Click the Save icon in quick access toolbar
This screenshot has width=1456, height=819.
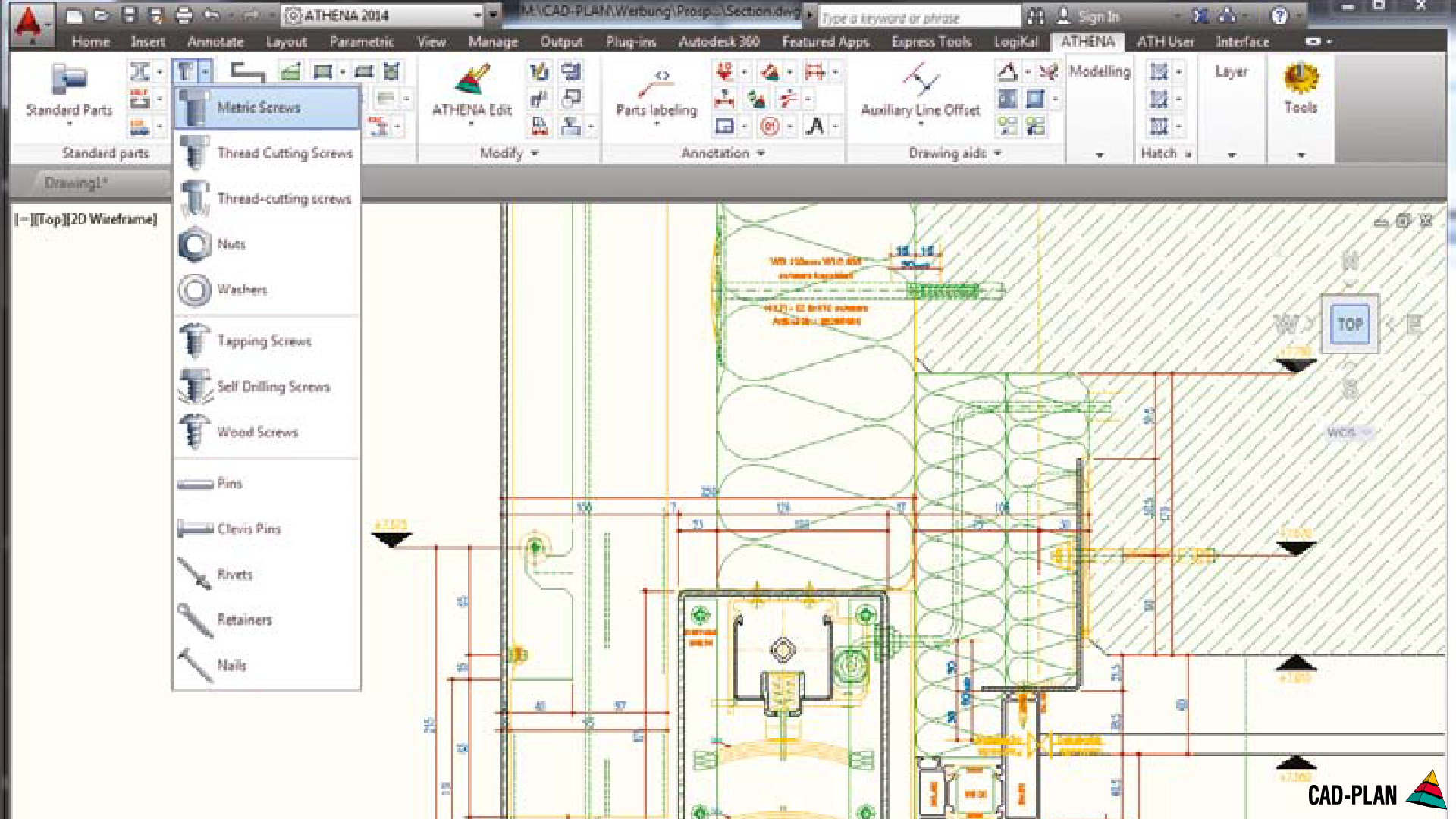pyautogui.click(x=129, y=15)
